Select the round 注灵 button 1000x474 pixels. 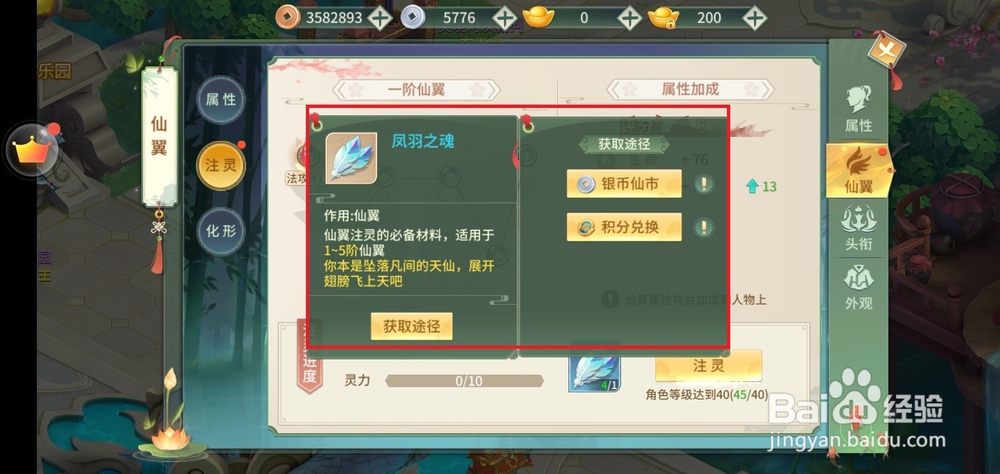pos(221,166)
